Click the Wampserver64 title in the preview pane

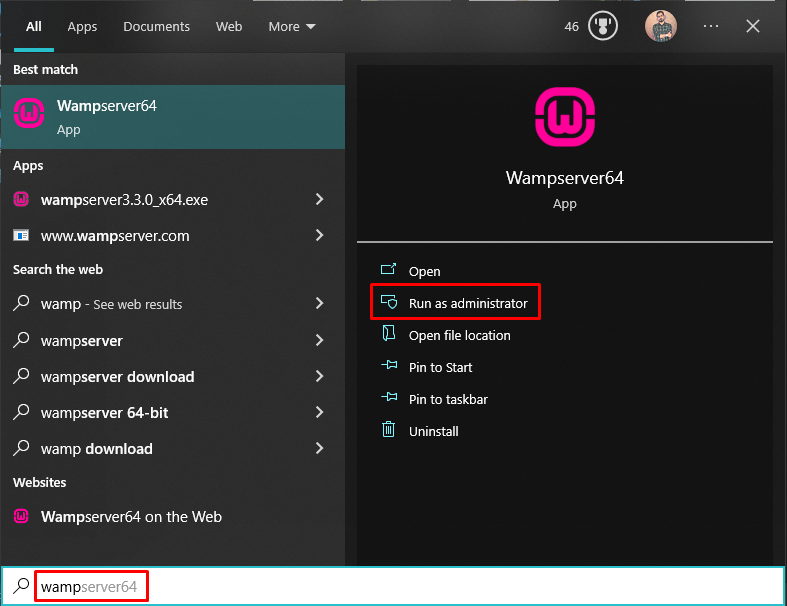(x=565, y=178)
